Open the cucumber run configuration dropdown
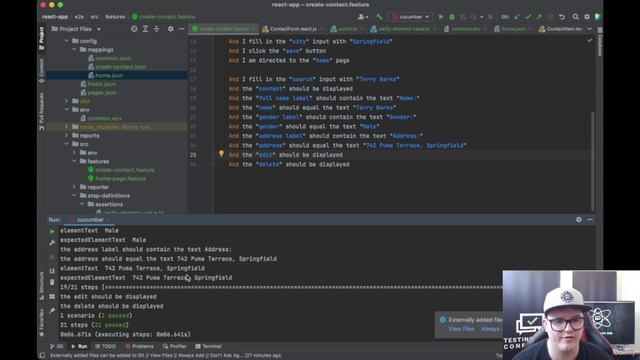 point(411,17)
